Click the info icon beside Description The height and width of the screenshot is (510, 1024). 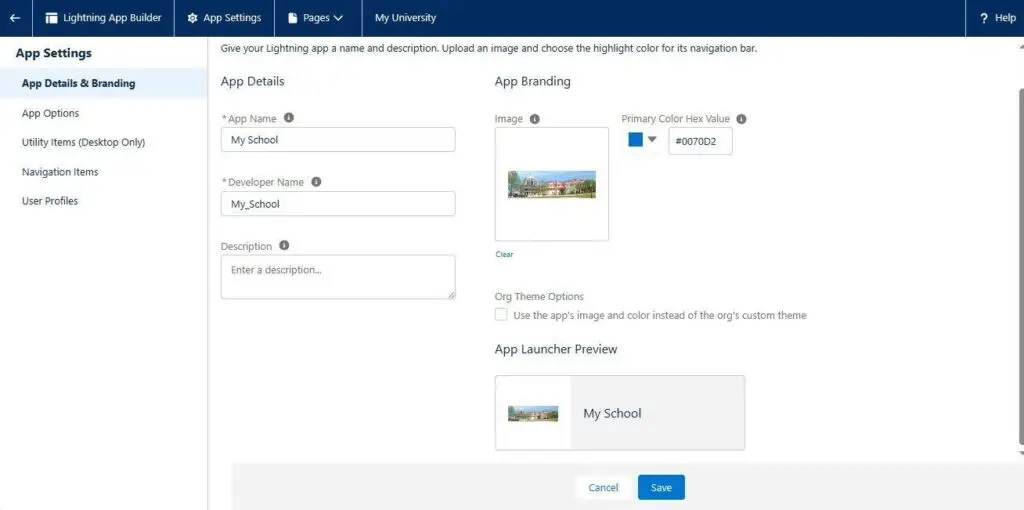284,245
